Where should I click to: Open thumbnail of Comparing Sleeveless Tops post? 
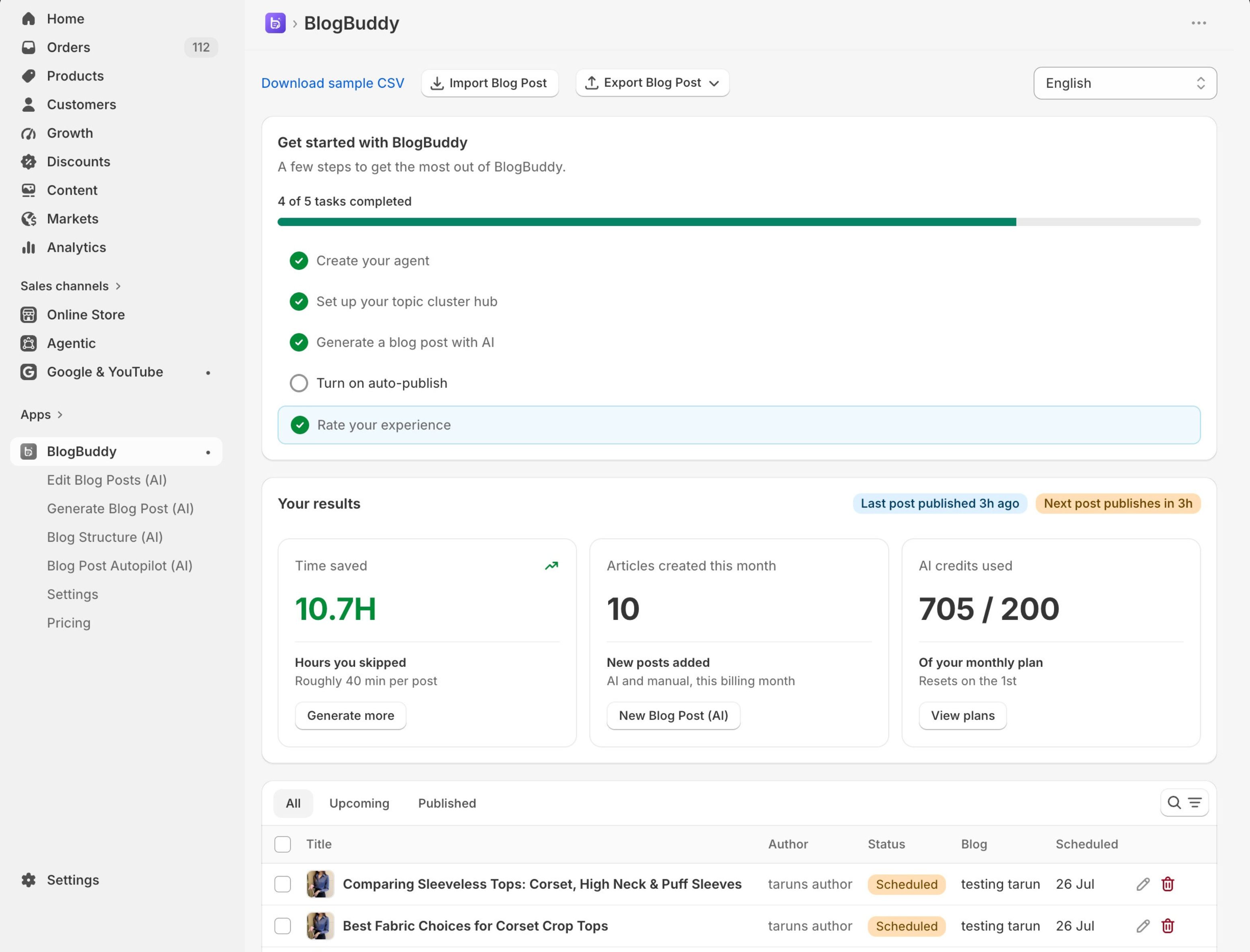(320, 884)
